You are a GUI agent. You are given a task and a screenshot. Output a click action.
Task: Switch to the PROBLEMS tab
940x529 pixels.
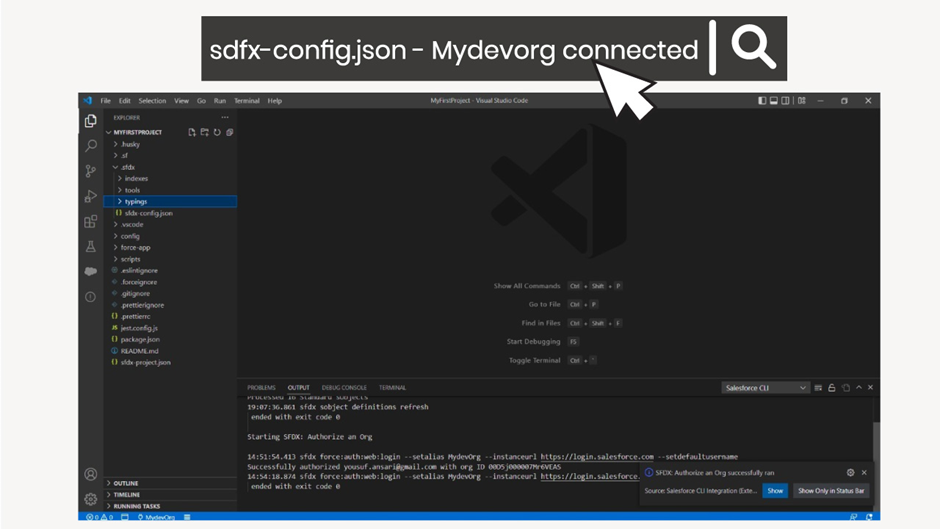click(x=261, y=387)
